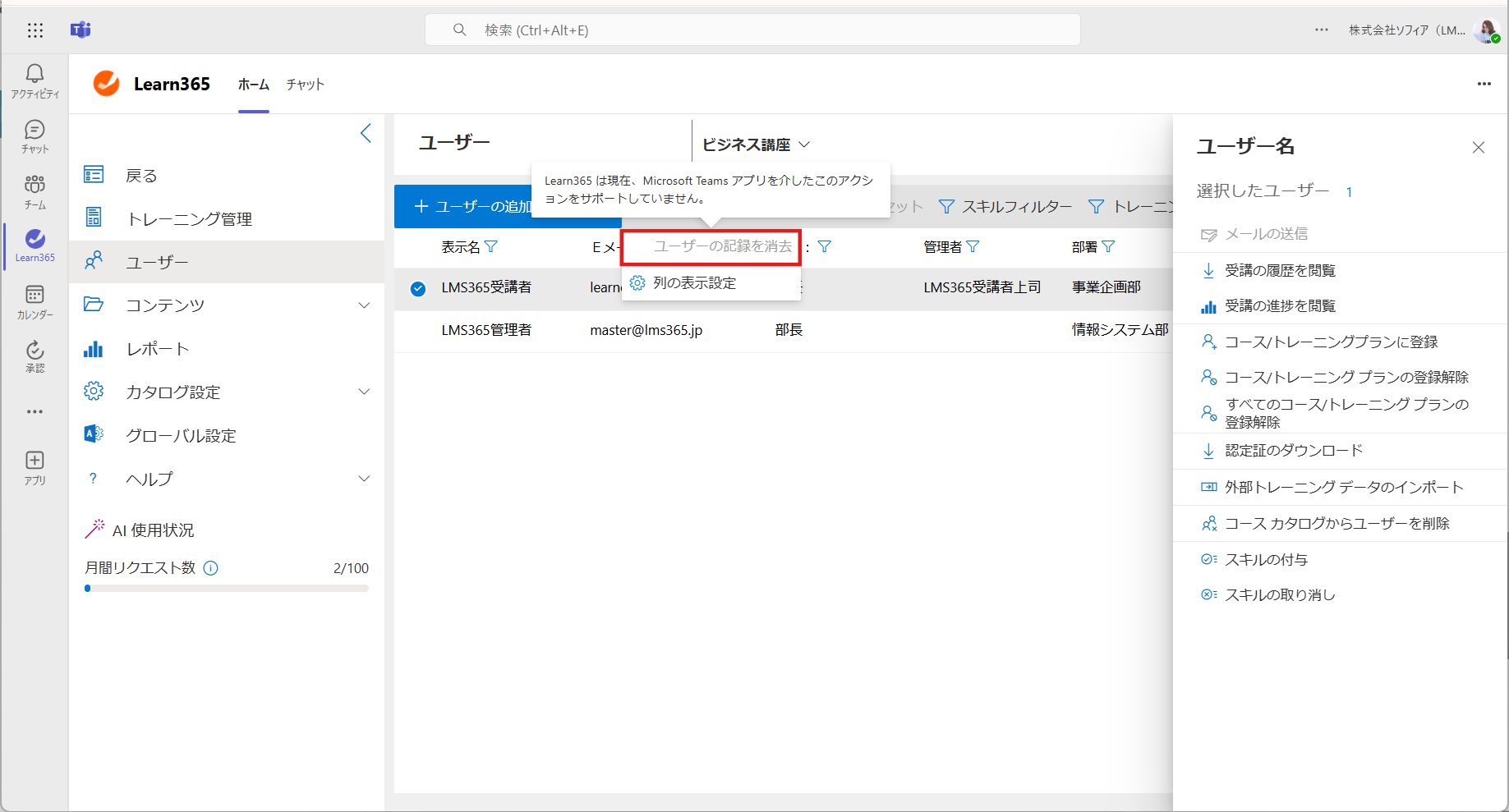
Task: Select the LMS365管理者 user row
Action: [784, 330]
